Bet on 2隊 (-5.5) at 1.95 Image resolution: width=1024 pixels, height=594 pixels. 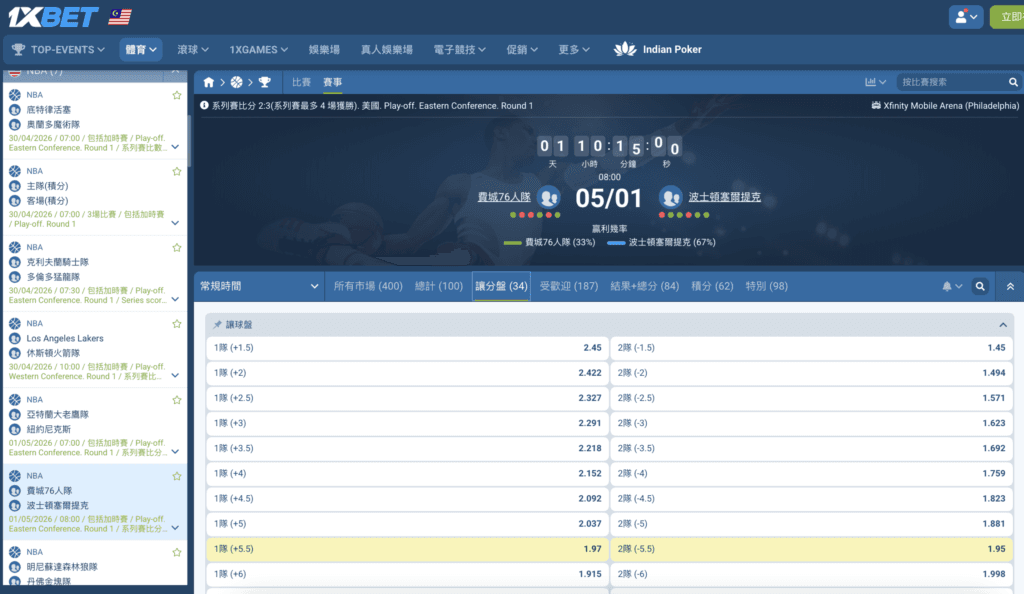[812, 549]
